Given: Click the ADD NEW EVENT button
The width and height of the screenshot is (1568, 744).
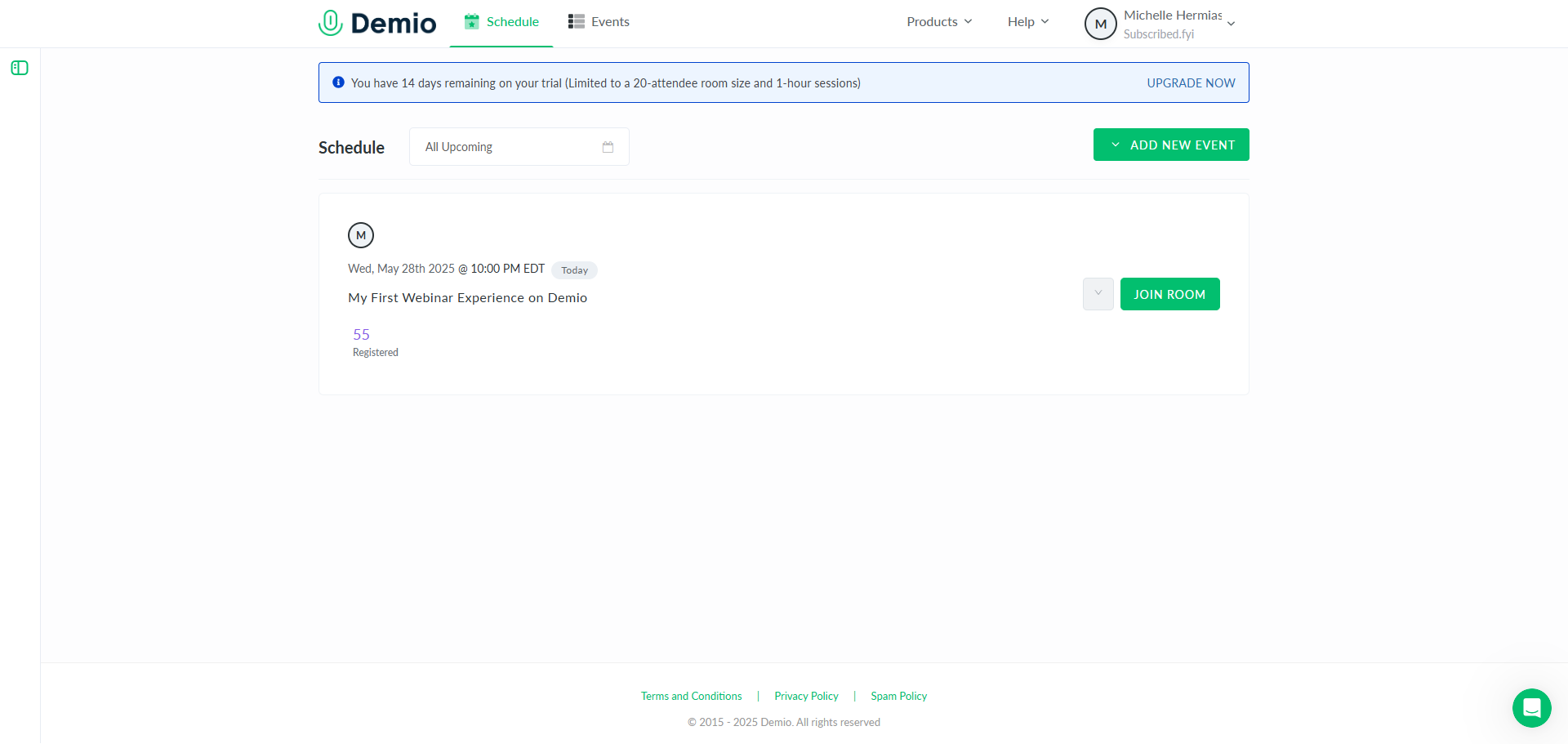Looking at the screenshot, I should tap(1171, 145).
